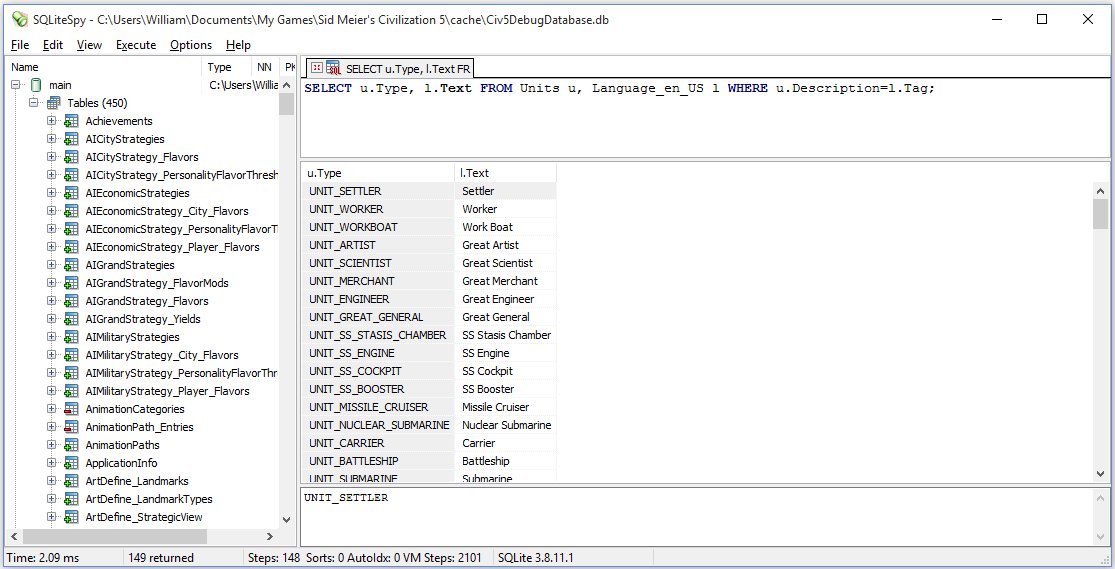Select the UNIT_GREAT_GENERAL result cell
This screenshot has height=569, width=1115.
(x=378, y=317)
